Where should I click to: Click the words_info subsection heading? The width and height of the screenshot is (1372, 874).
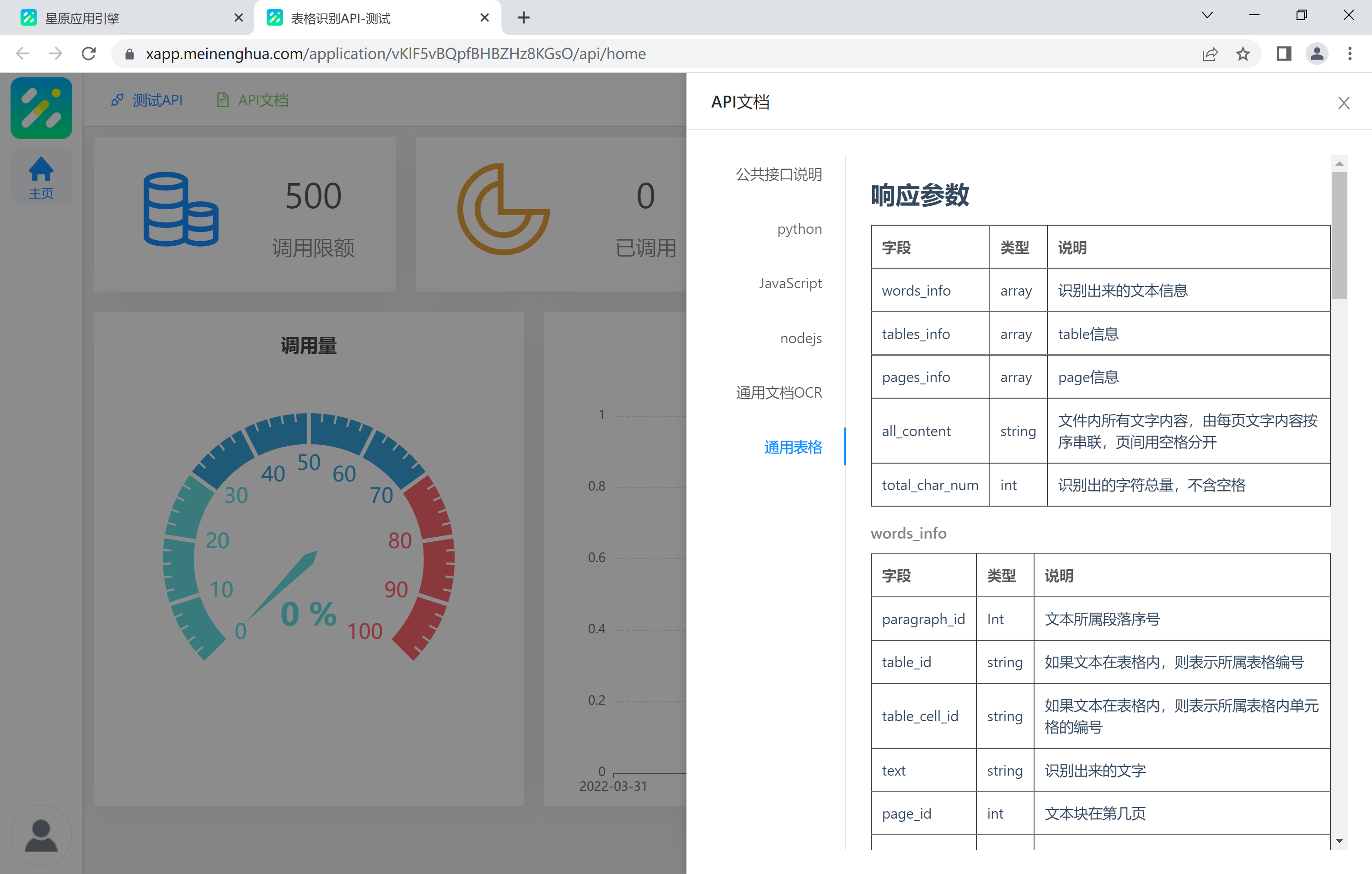(908, 533)
